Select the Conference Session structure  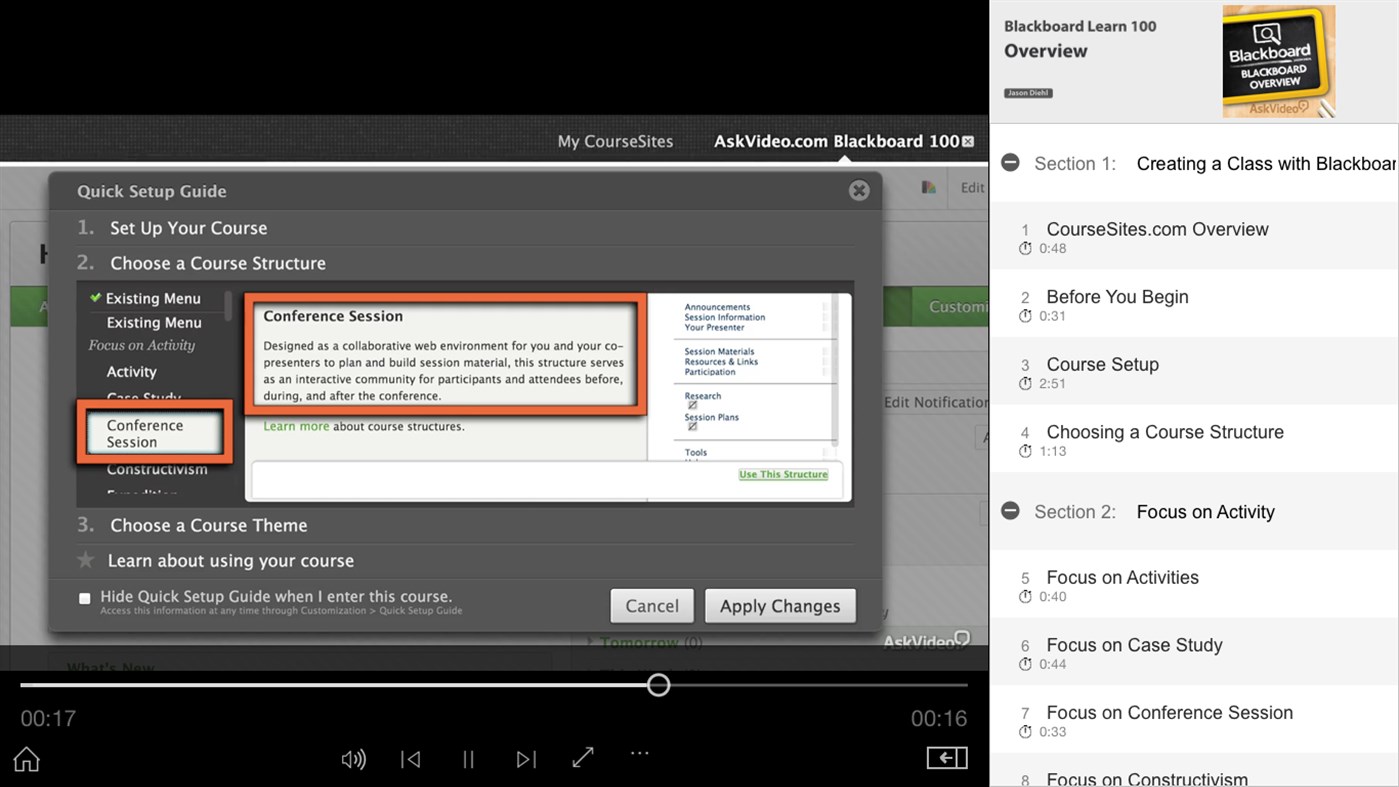click(x=155, y=433)
